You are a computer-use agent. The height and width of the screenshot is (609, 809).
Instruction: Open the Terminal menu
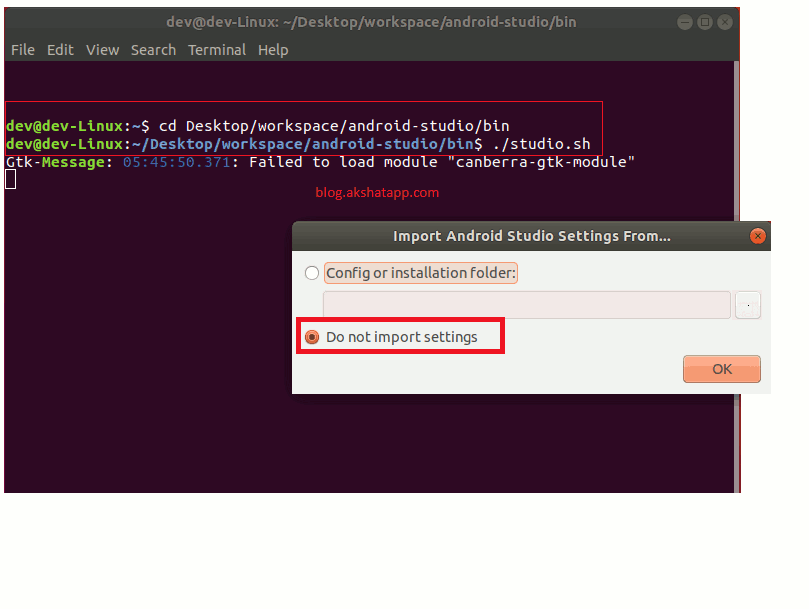point(217,49)
